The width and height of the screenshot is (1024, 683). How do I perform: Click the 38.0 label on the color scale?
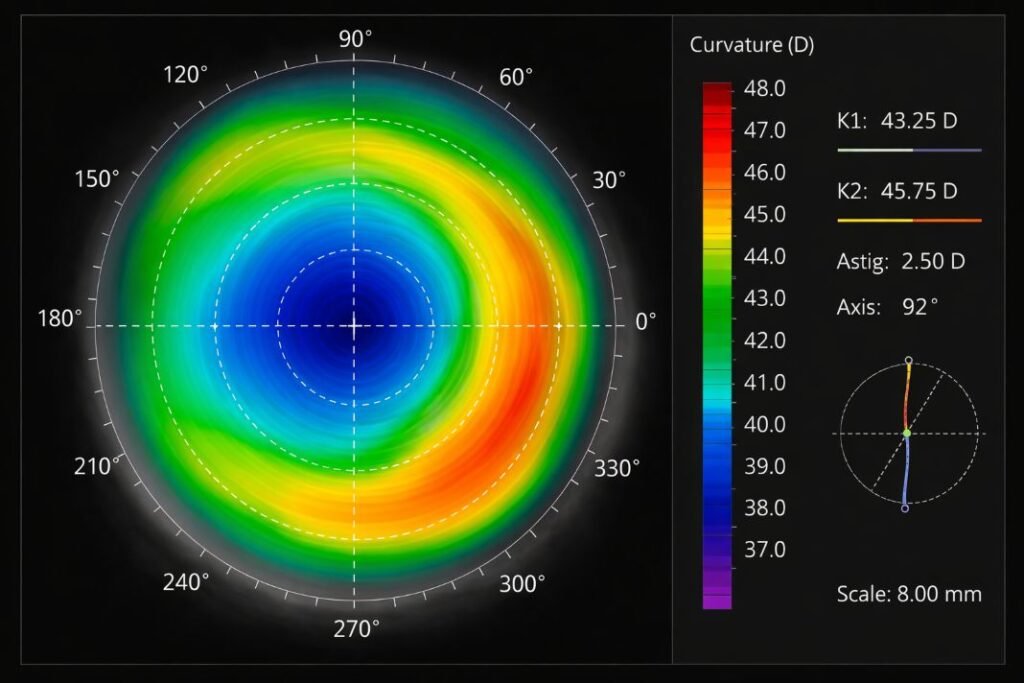click(x=765, y=507)
